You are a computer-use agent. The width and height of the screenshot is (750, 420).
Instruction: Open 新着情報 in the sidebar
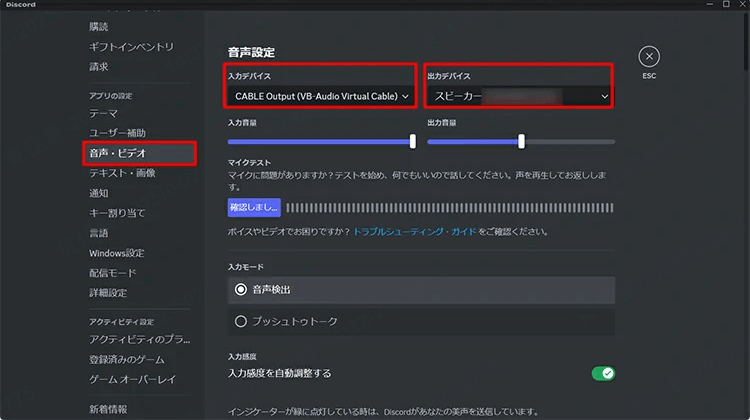(108, 409)
